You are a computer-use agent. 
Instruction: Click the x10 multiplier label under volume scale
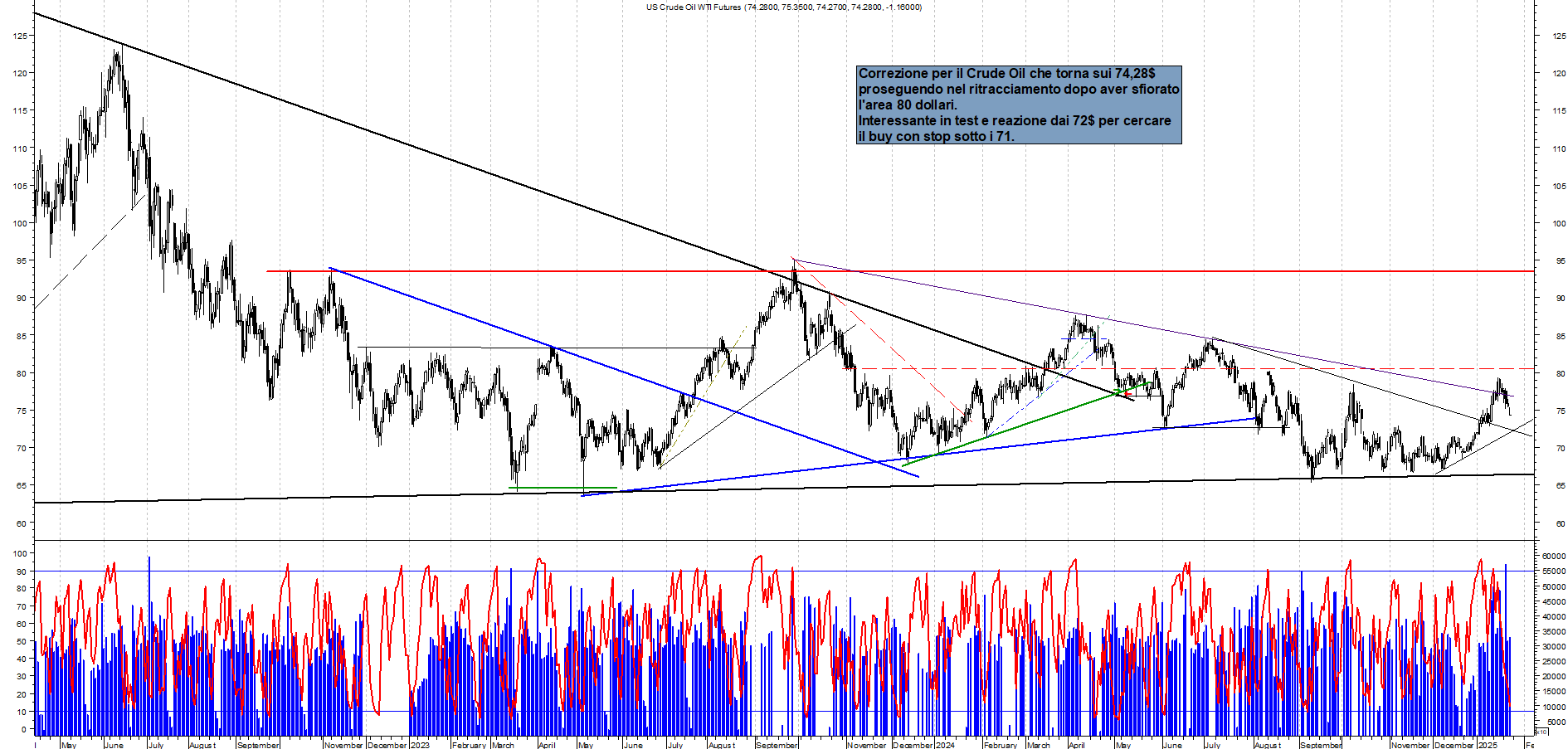(1541, 732)
